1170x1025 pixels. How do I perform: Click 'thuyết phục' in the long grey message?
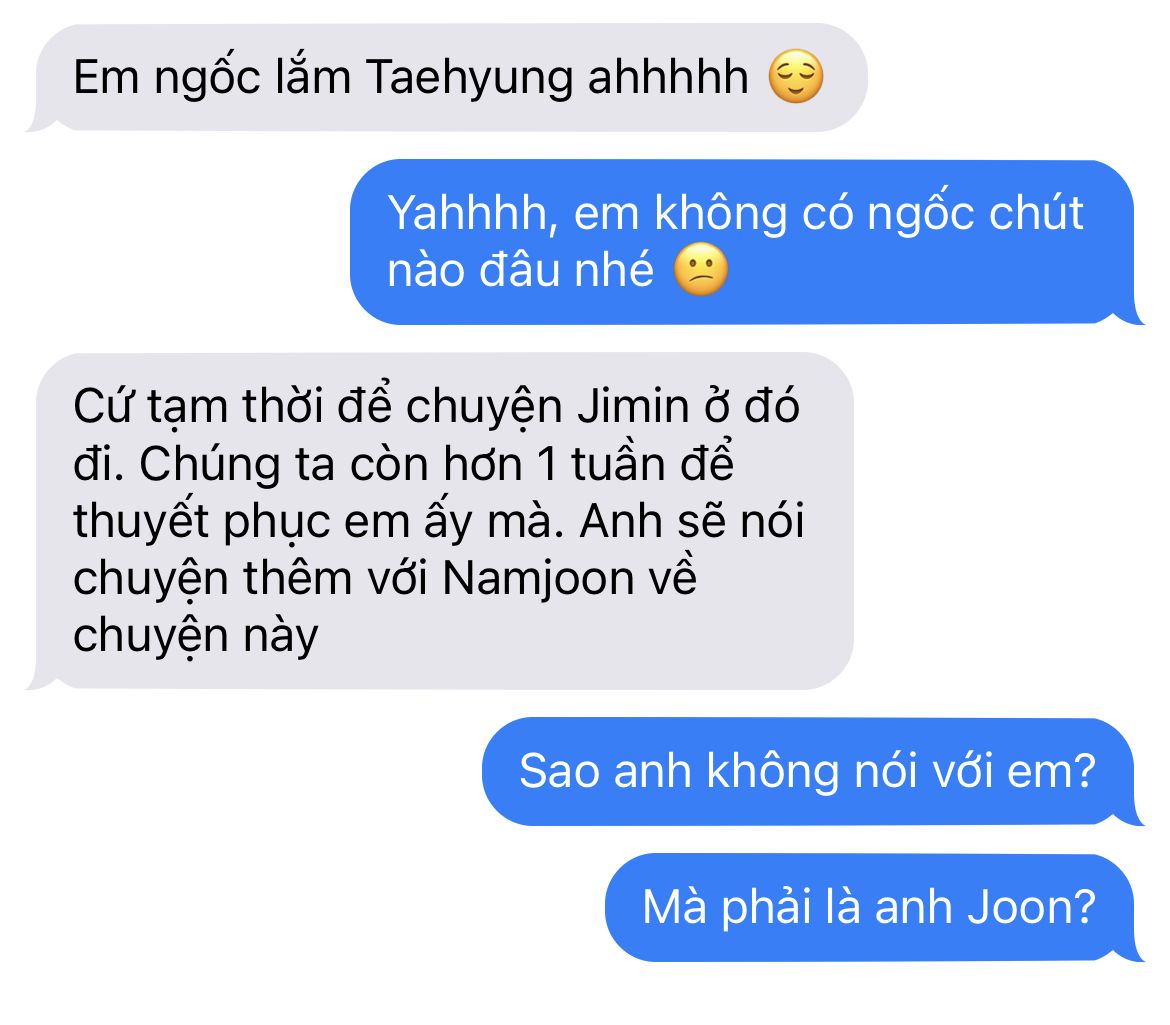coord(201,522)
